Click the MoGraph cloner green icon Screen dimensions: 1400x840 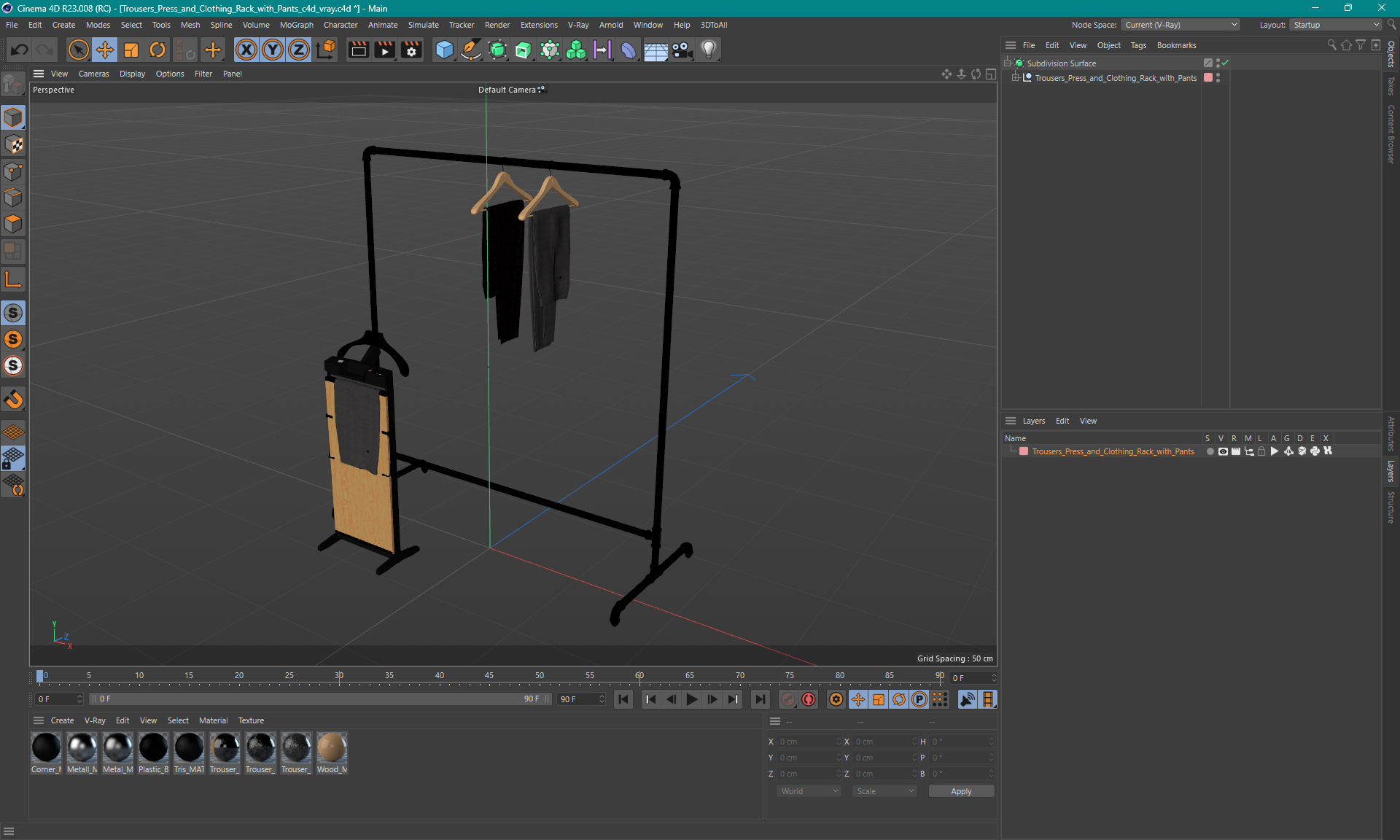(576, 50)
